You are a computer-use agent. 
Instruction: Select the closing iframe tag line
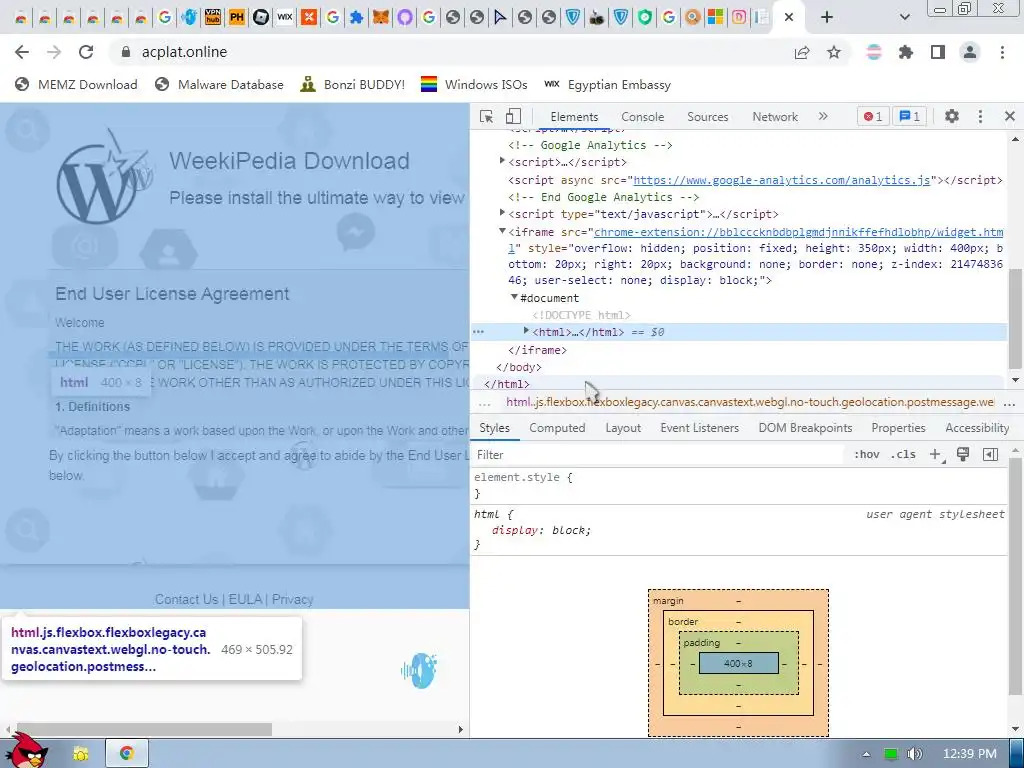[537, 350]
